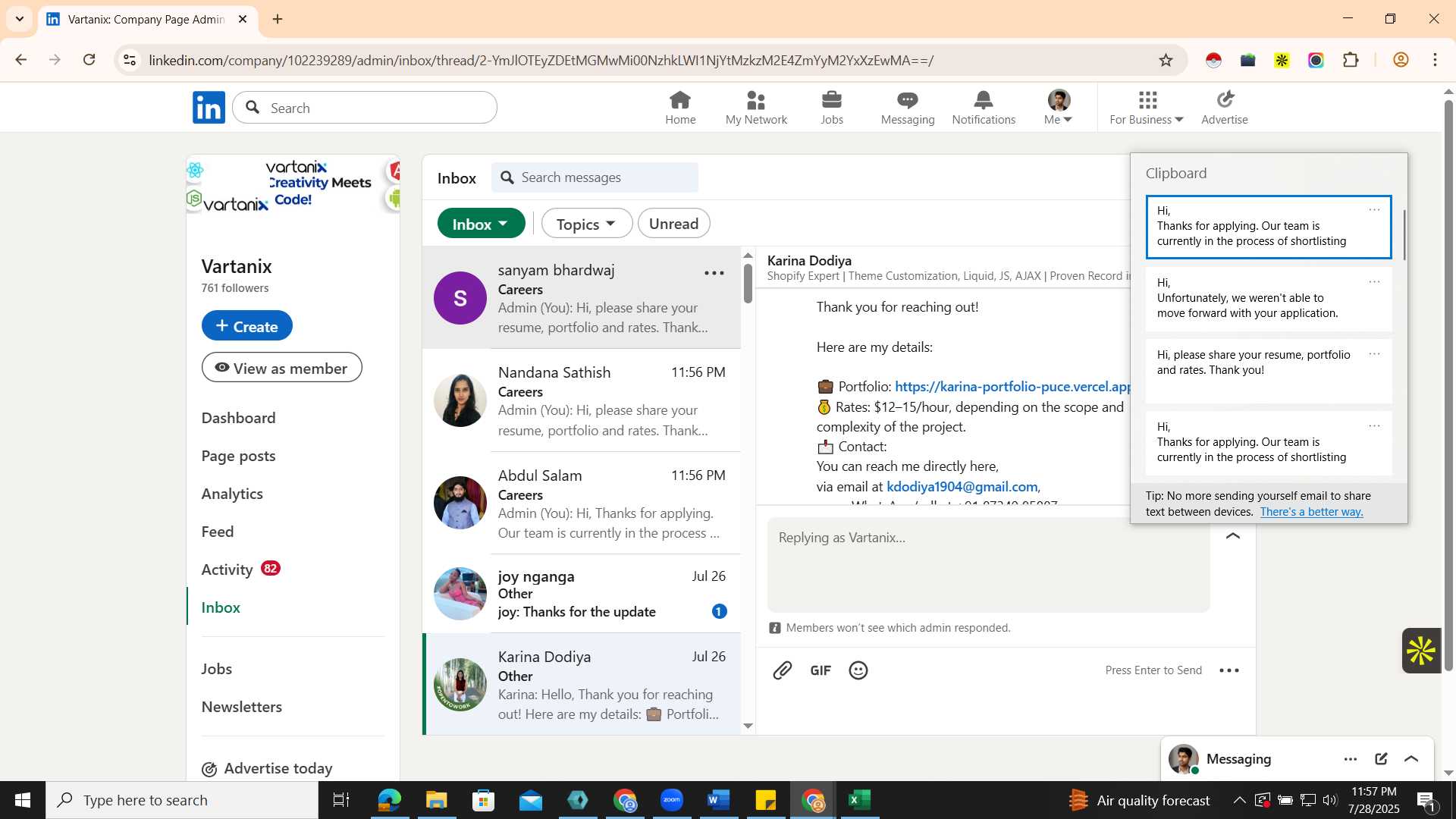1456x819 pixels.
Task: Paste 'please share your resume' clipboard item
Action: 1269,372
